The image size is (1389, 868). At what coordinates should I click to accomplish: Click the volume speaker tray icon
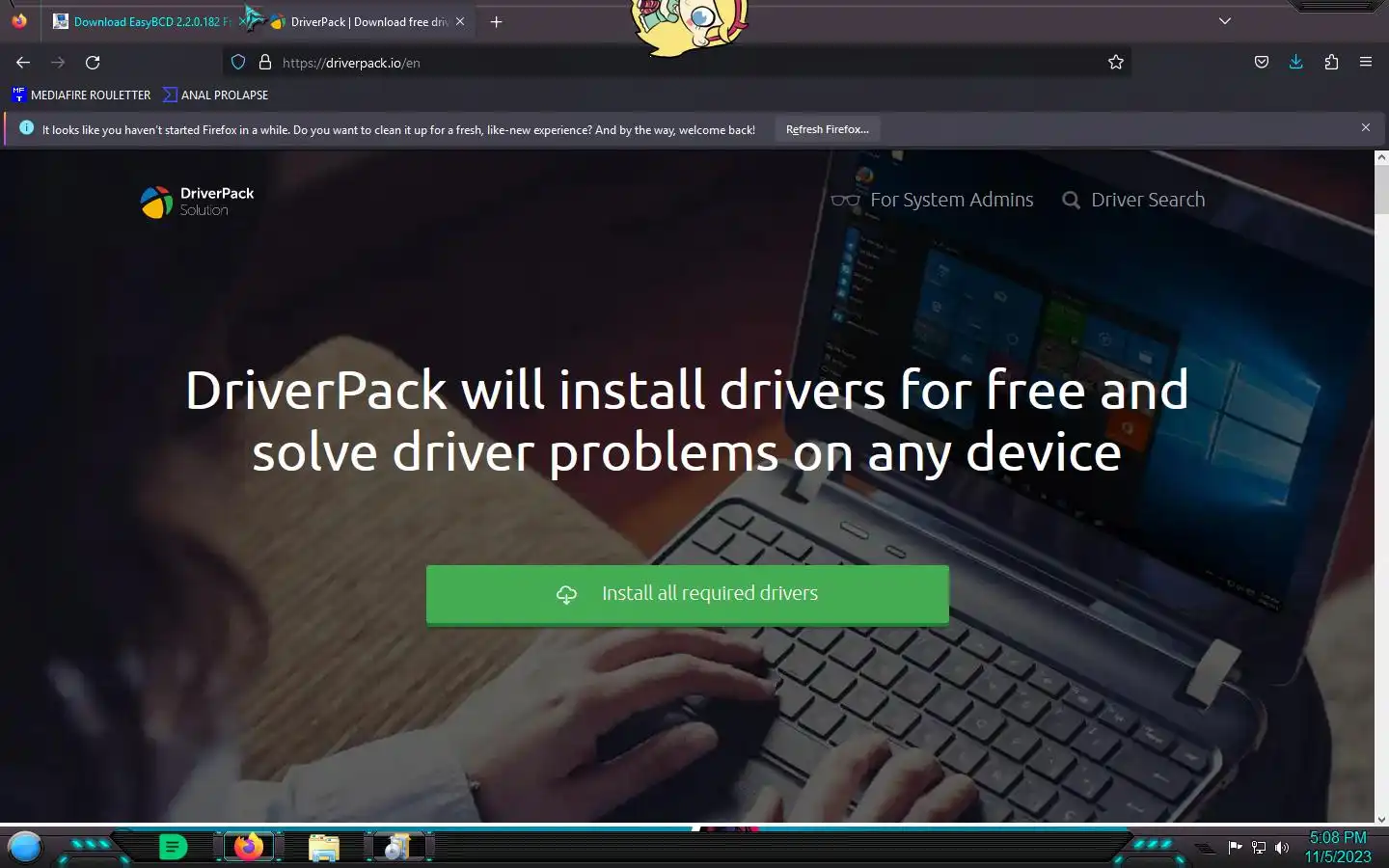tap(1282, 848)
